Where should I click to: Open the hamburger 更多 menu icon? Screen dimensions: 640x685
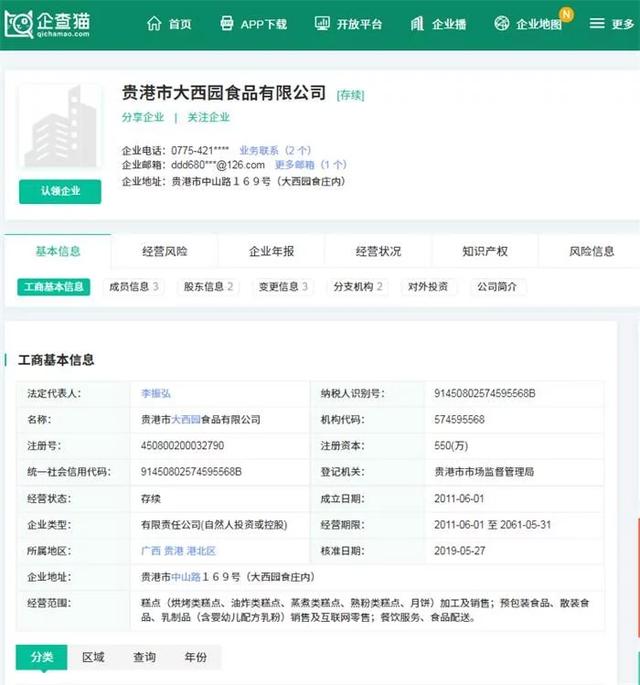tap(597, 23)
